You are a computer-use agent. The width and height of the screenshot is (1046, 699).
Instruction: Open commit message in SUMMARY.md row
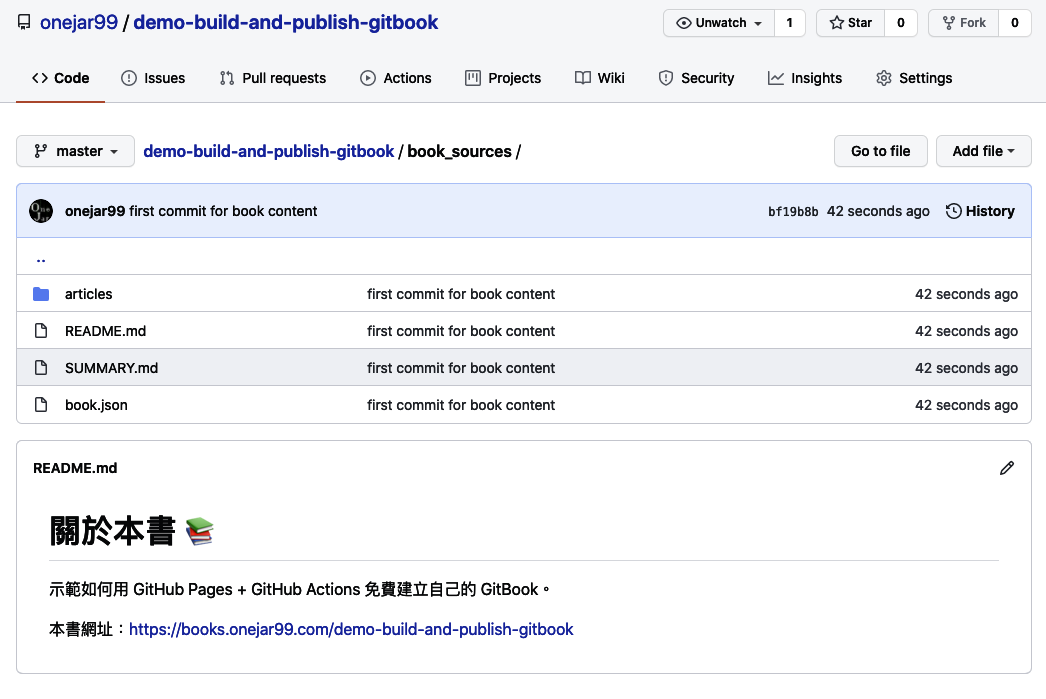coord(461,368)
